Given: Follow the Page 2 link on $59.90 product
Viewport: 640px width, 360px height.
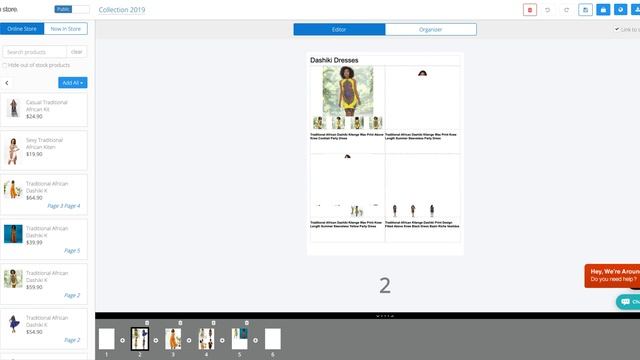Looking at the screenshot, I should point(72,295).
